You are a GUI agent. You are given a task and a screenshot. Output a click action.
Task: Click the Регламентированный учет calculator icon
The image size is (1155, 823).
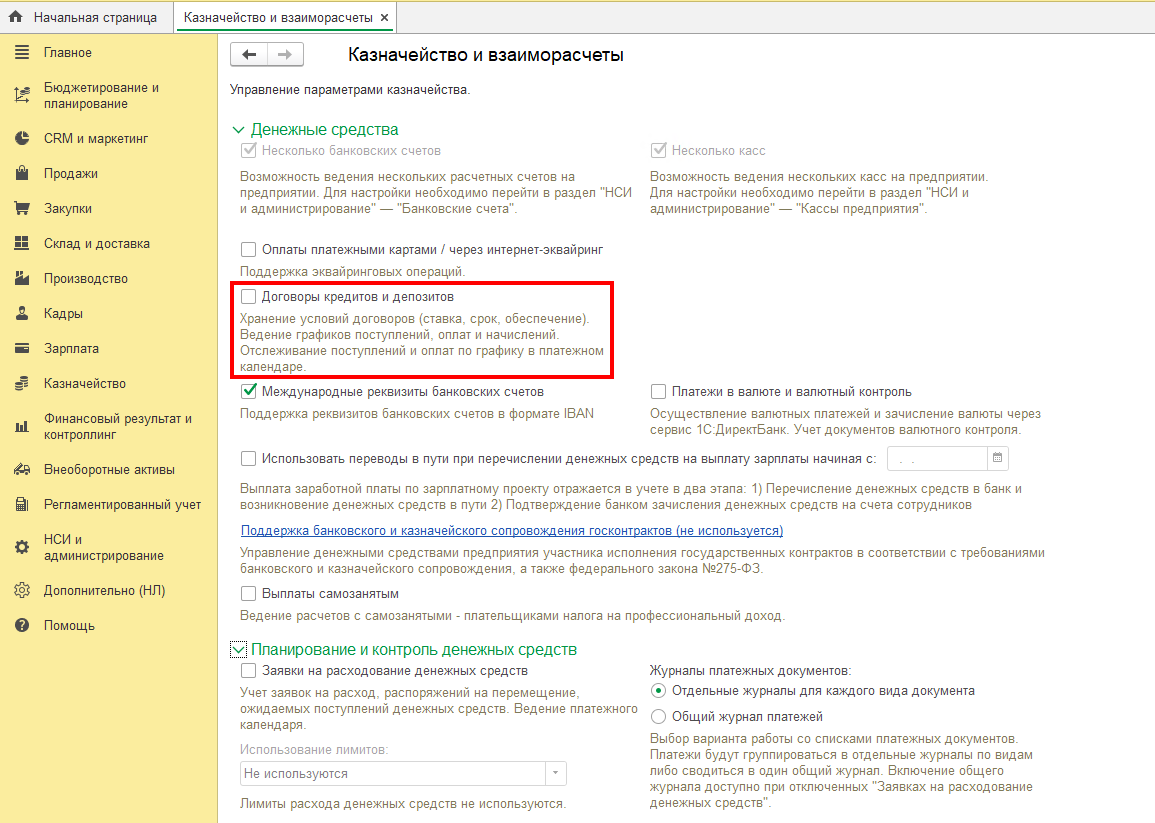tap(22, 505)
